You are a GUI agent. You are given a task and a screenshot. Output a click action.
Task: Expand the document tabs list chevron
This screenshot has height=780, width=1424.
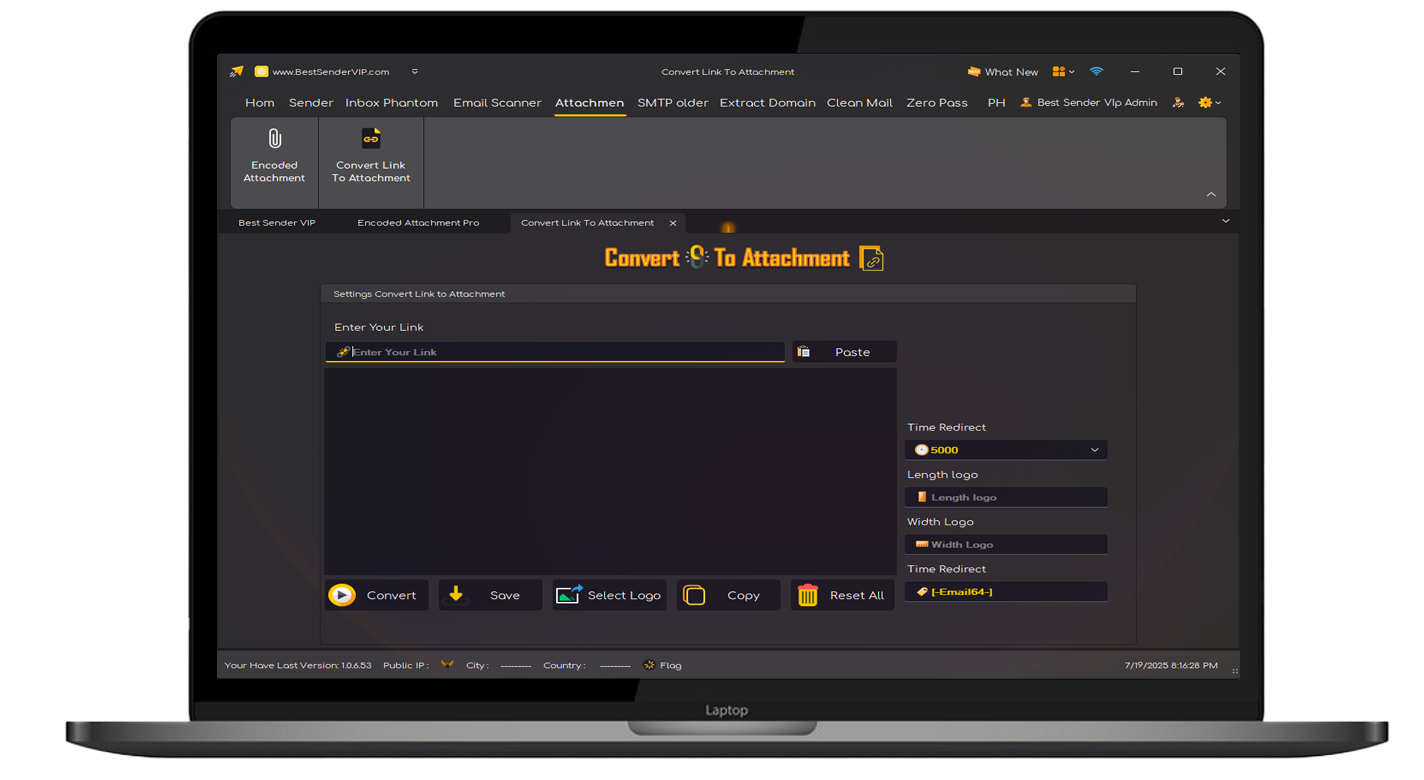click(x=1226, y=221)
